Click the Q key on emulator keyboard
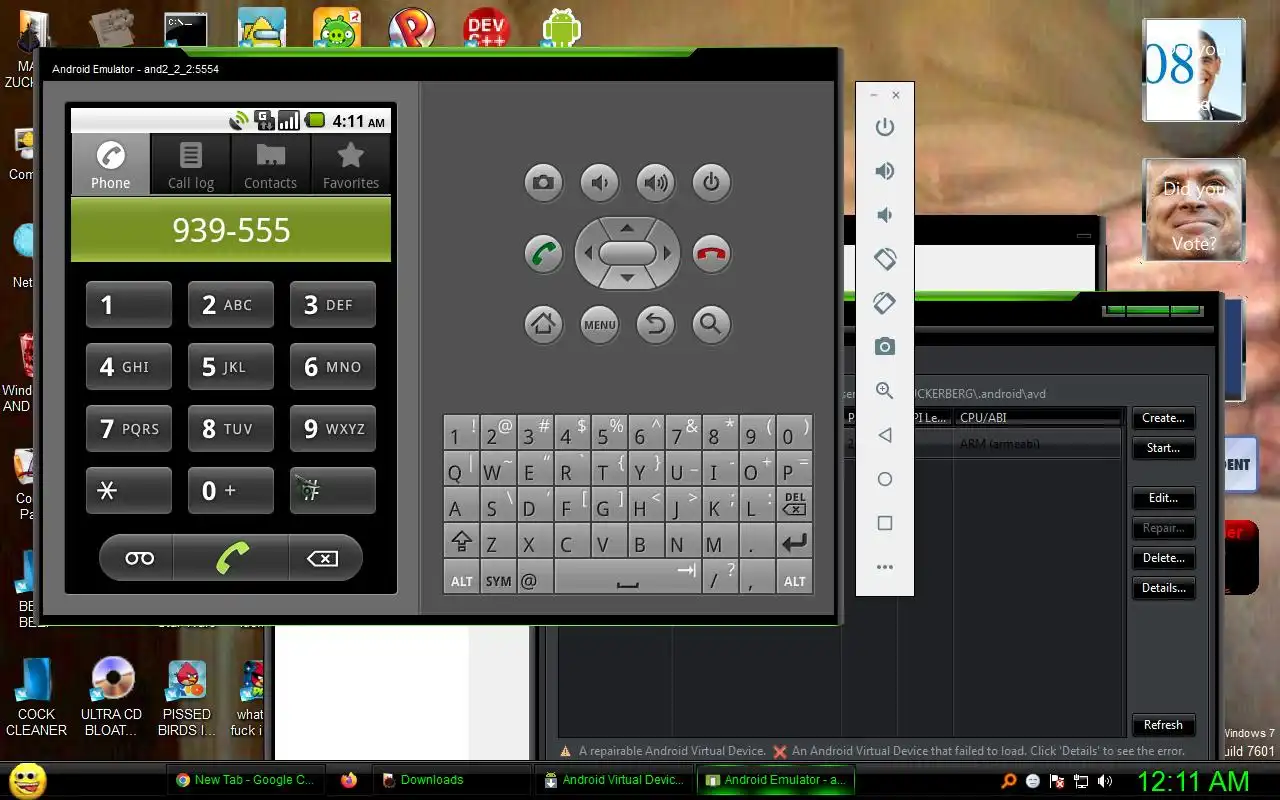The height and width of the screenshot is (800, 1280). [461, 471]
